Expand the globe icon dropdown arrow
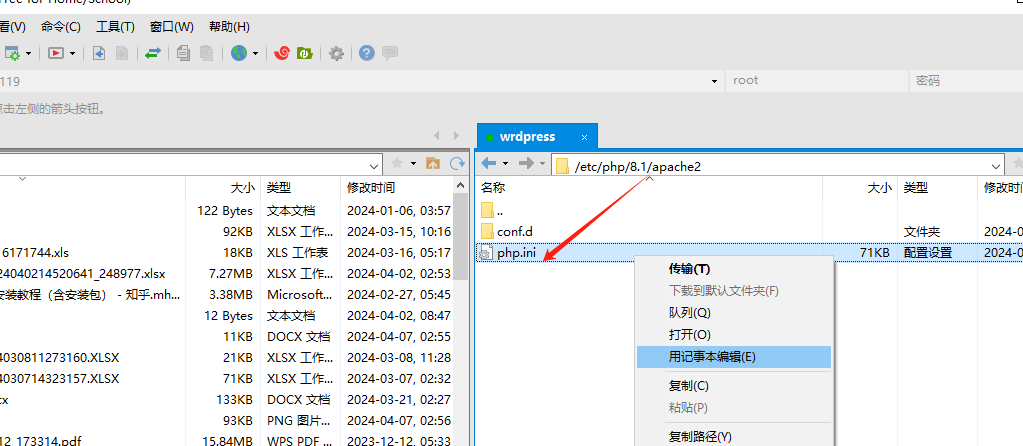Screen dimensions: 1023x446 tap(256, 53)
